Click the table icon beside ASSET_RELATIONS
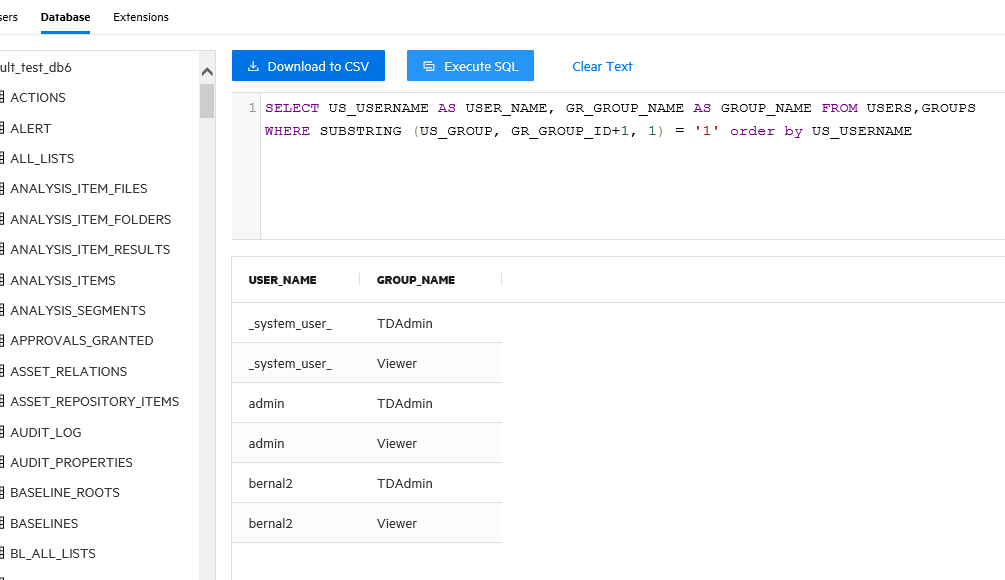The width and height of the screenshot is (1005, 580). pos(2,371)
